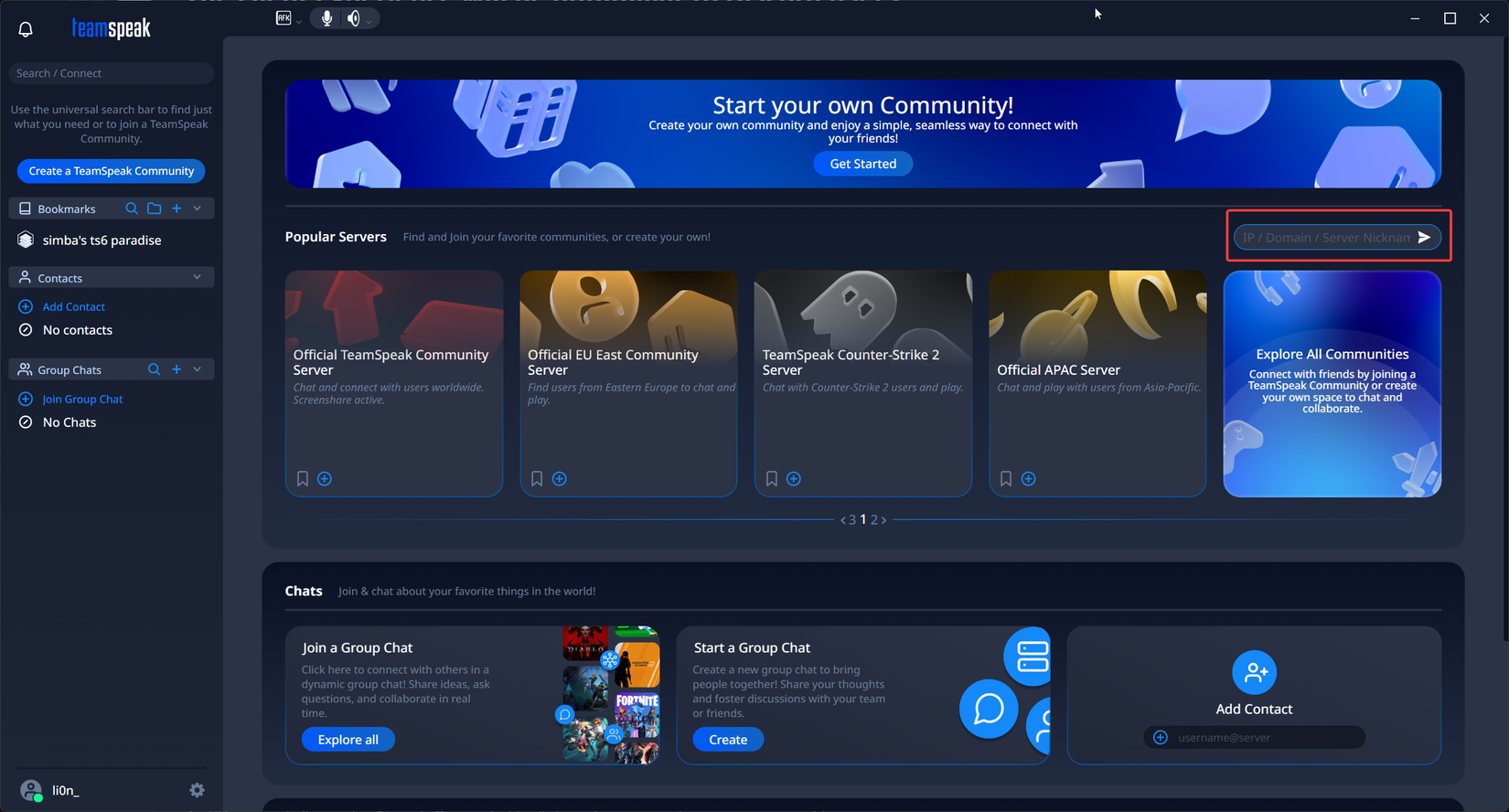
Task: Maximize the TeamSpeak window
Action: 1450,18
